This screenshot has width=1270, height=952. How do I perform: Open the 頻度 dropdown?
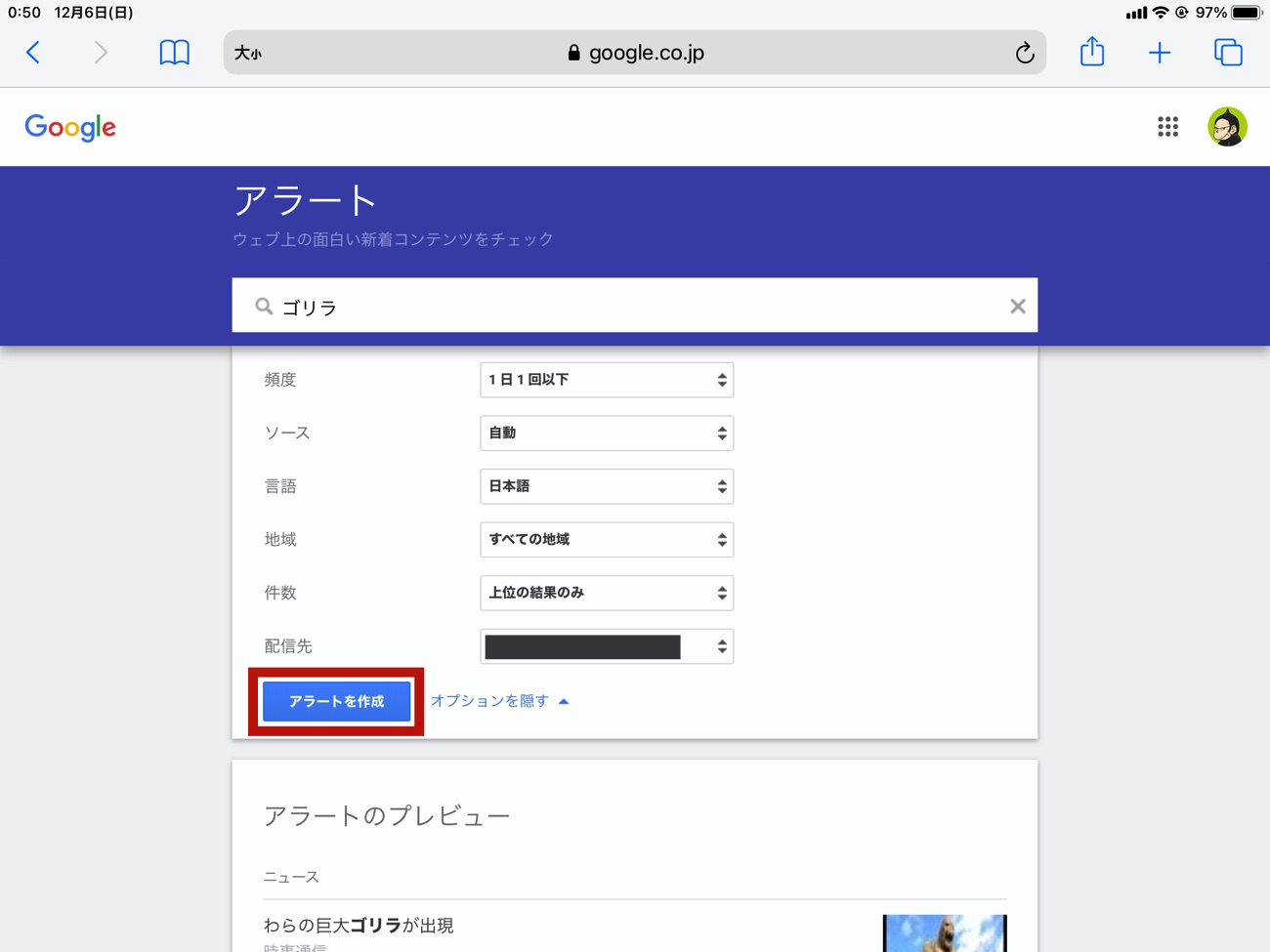click(607, 380)
